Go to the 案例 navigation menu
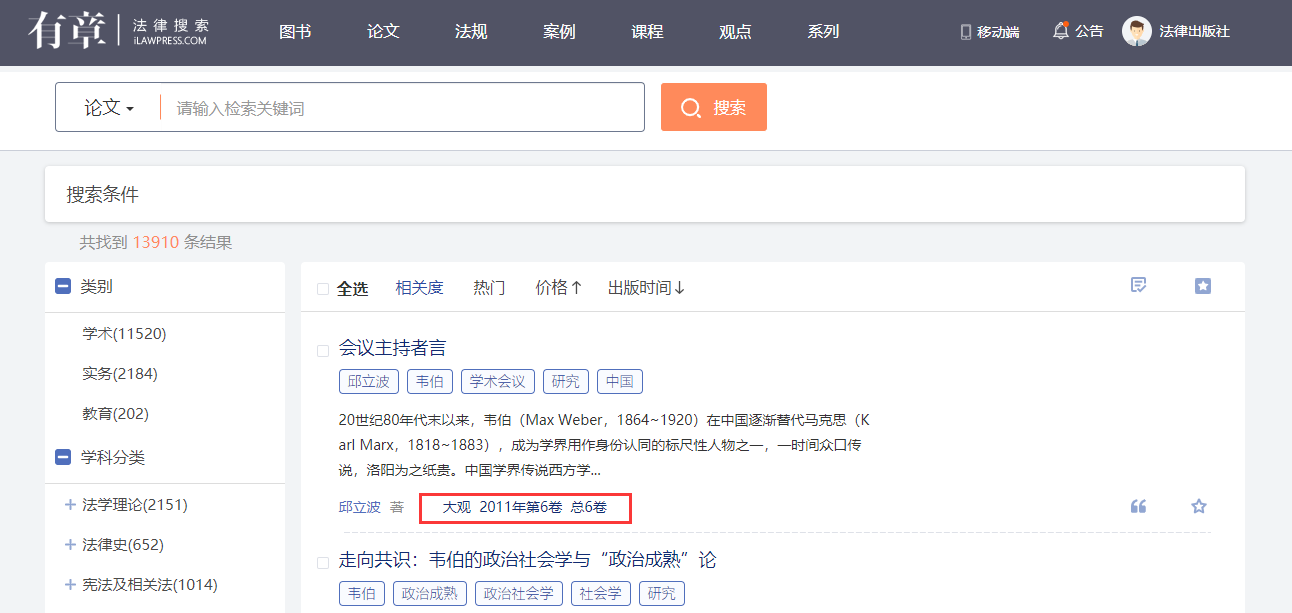The image size is (1292, 613). click(x=559, y=32)
